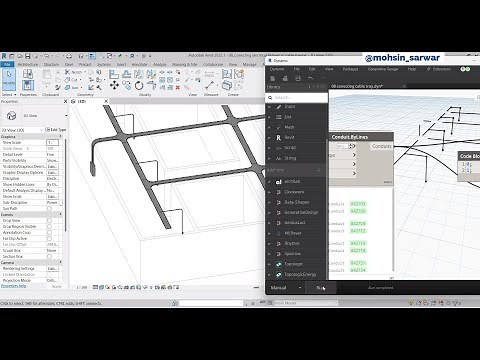Toggle the Crop Region Visible checkbox
This screenshot has width=480, height=360.
[49, 227]
